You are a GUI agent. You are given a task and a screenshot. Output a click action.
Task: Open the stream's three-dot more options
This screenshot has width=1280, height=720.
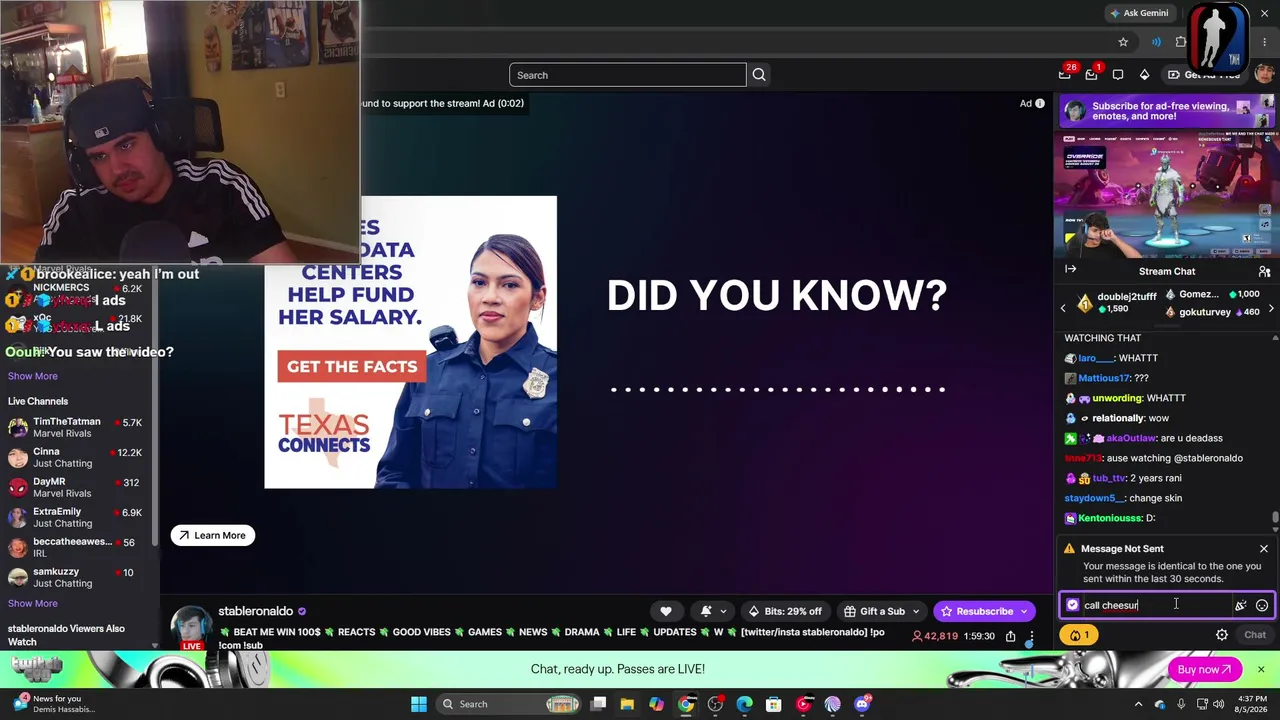tap(1031, 636)
